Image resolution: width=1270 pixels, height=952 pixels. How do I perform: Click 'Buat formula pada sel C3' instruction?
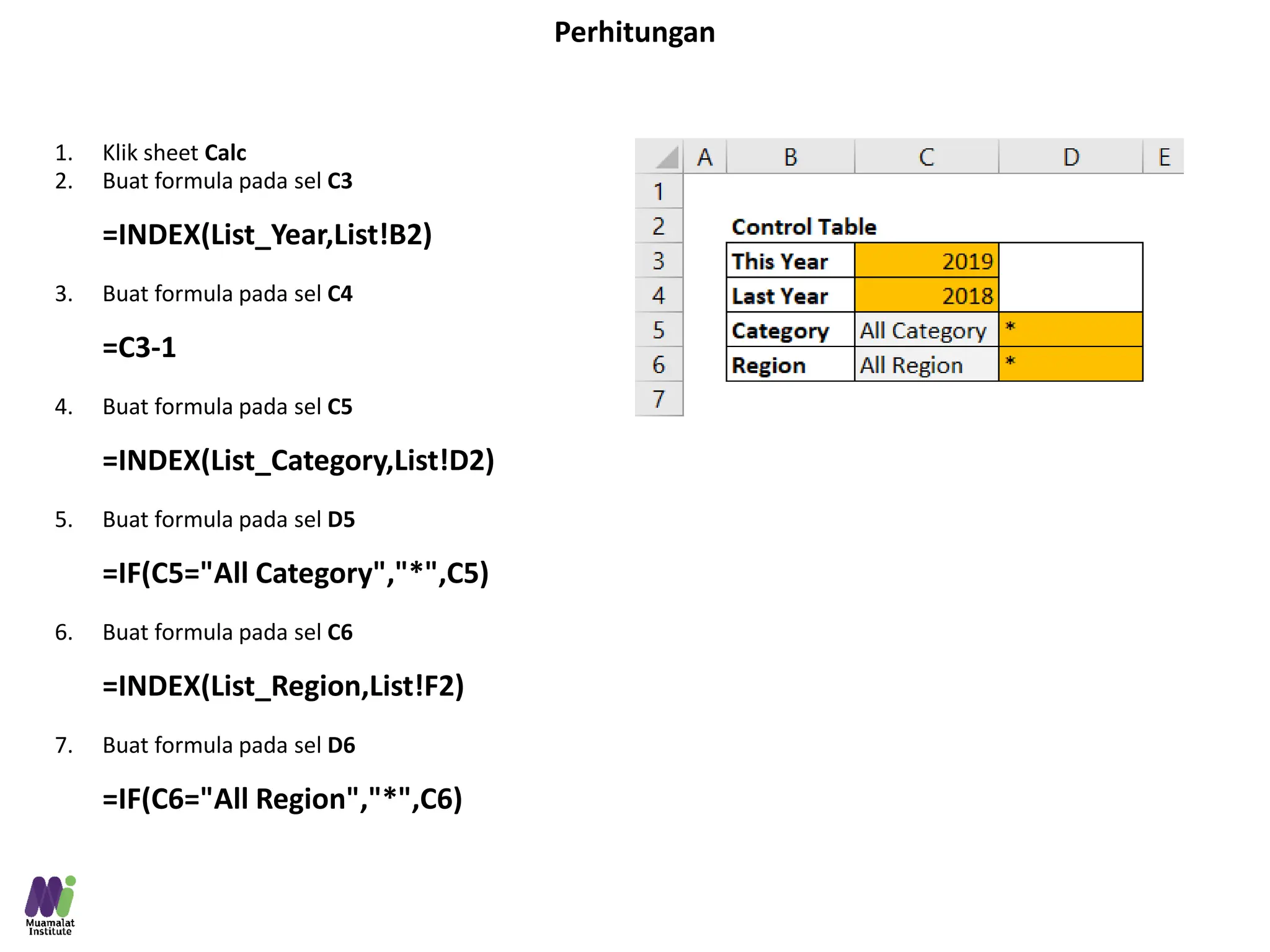coord(228,181)
